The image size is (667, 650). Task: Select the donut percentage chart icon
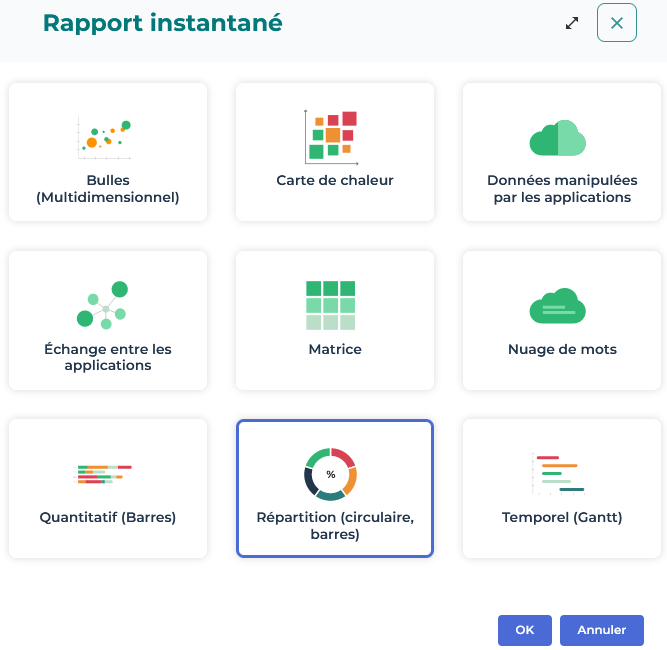tap(330, 474)
